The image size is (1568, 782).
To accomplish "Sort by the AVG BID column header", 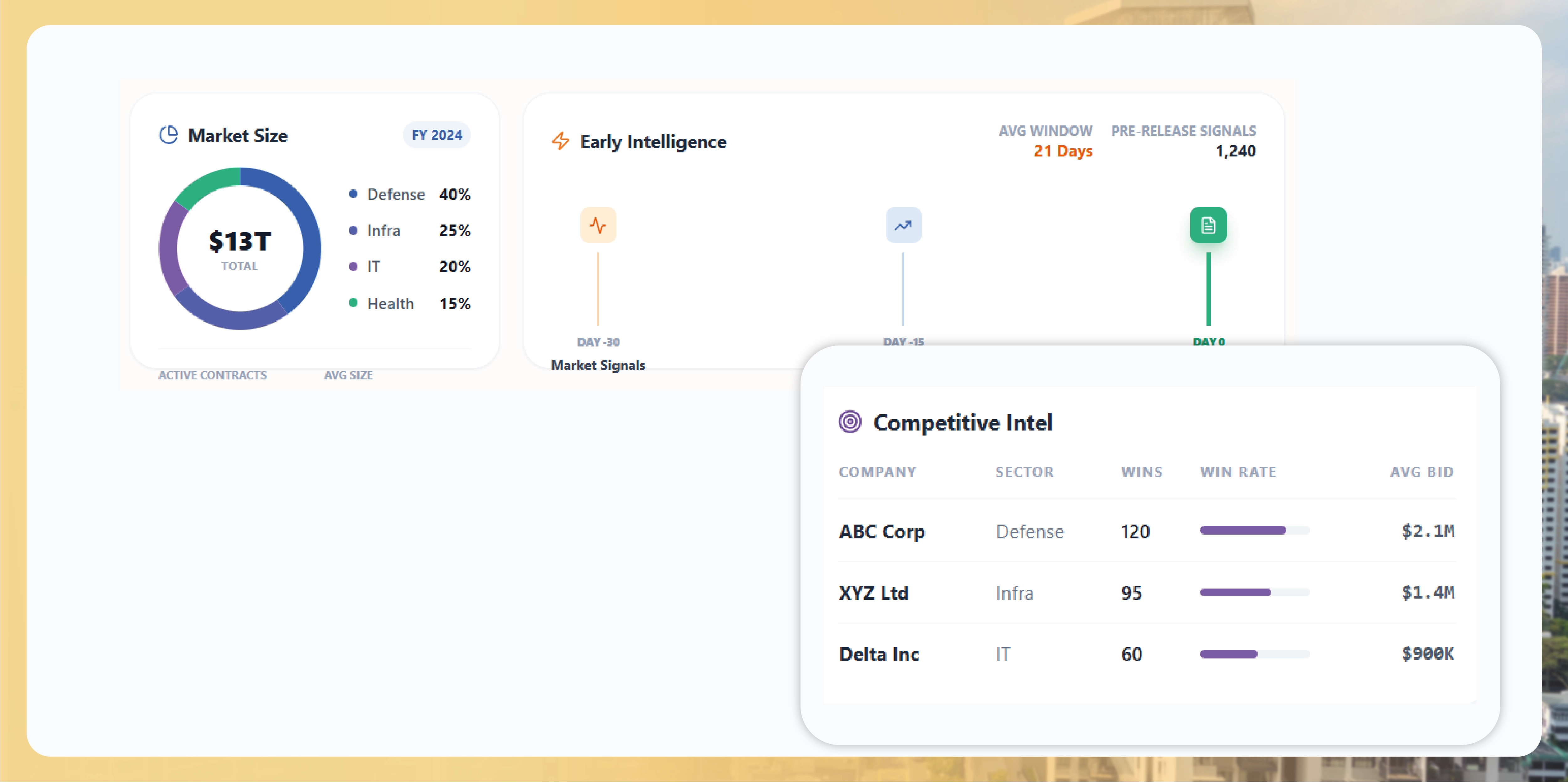I will [1421, 472].
